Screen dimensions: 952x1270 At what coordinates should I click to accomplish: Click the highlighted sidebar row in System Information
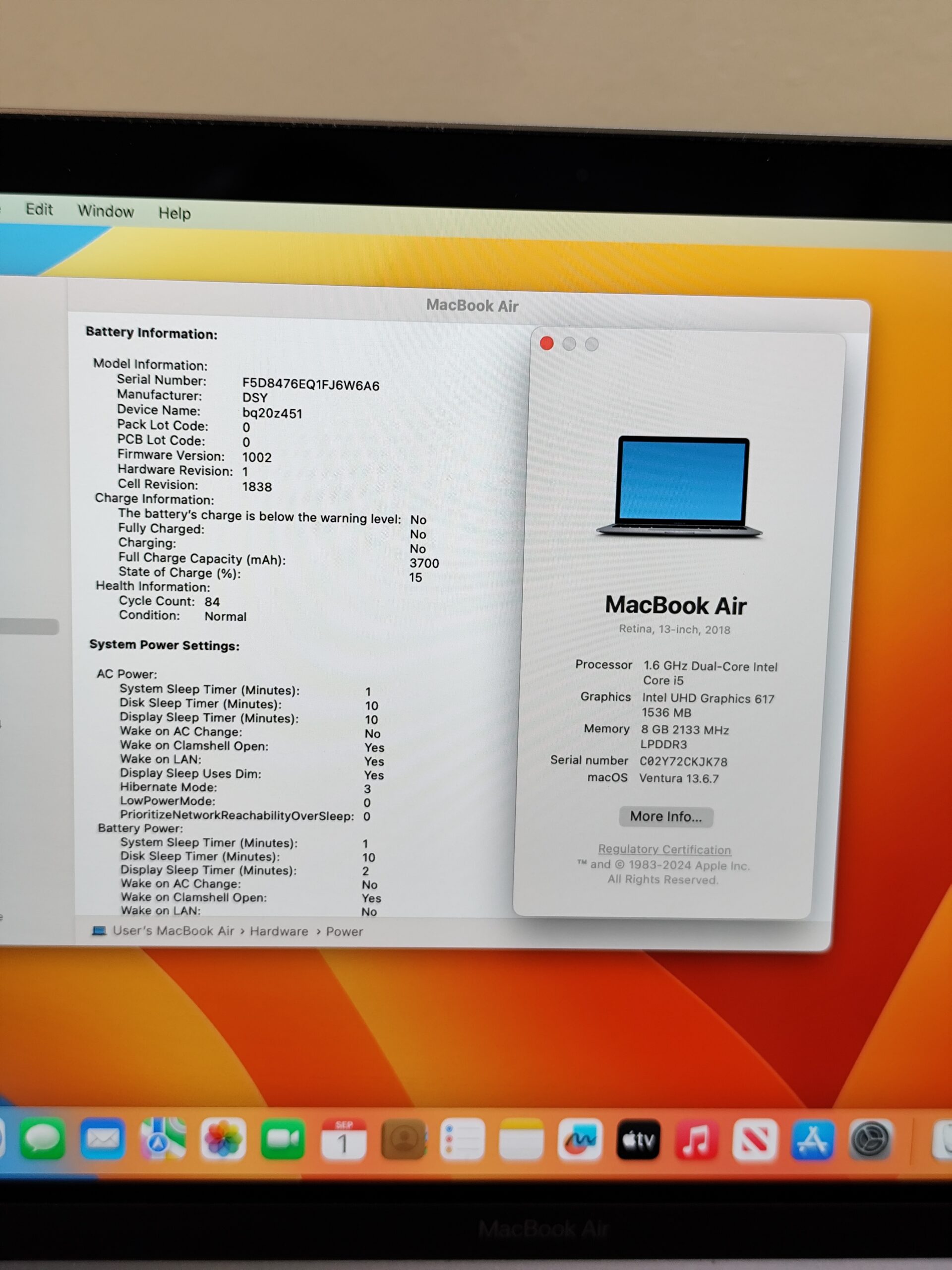(29, 627)
